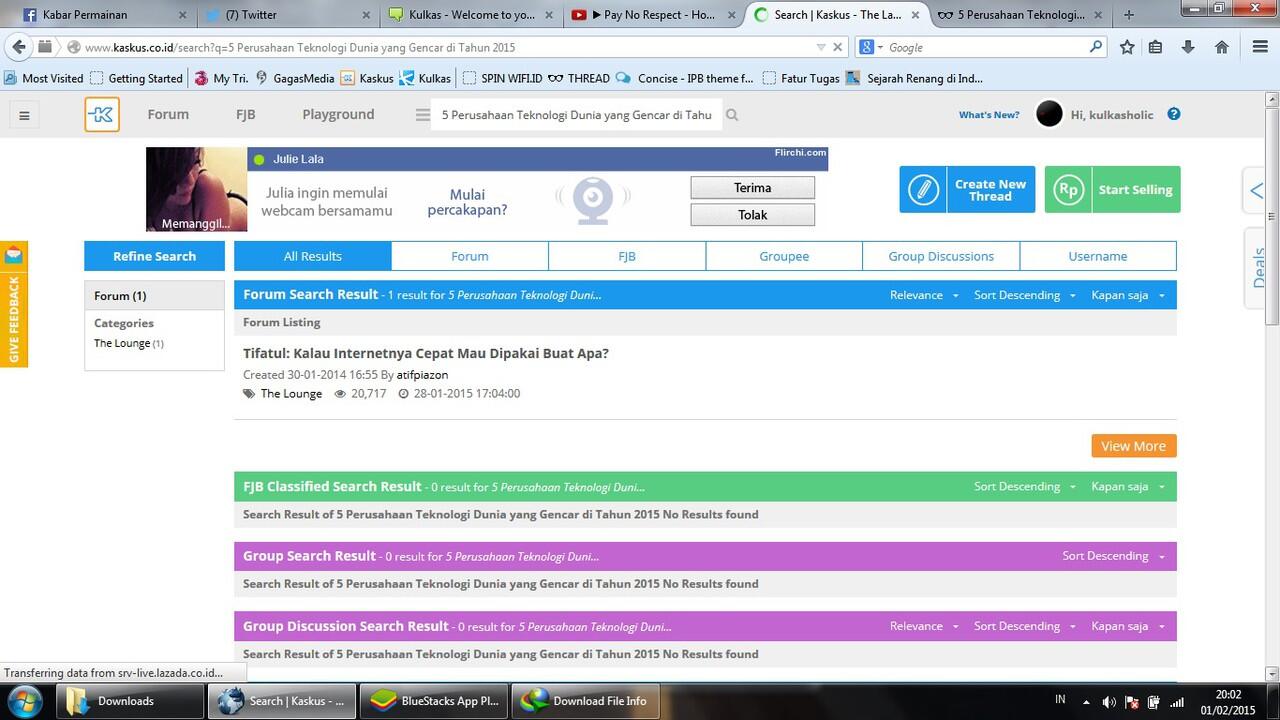The height and width of the screenshot is (720, 1280).
Task: Click the Forum link in Kaskus header
Action: pyautogui.click(x=168, y=114)
